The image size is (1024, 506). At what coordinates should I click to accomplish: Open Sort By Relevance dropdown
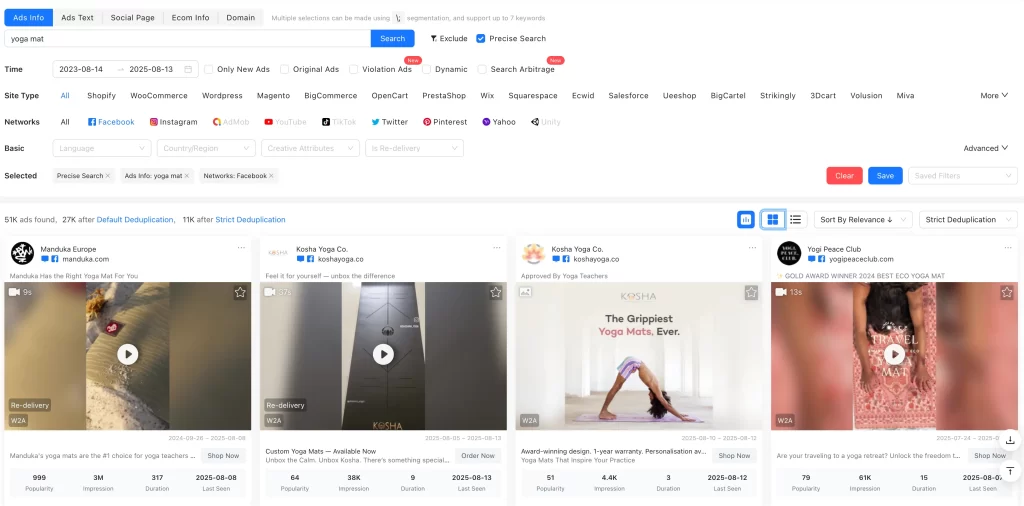pos(863,220)
